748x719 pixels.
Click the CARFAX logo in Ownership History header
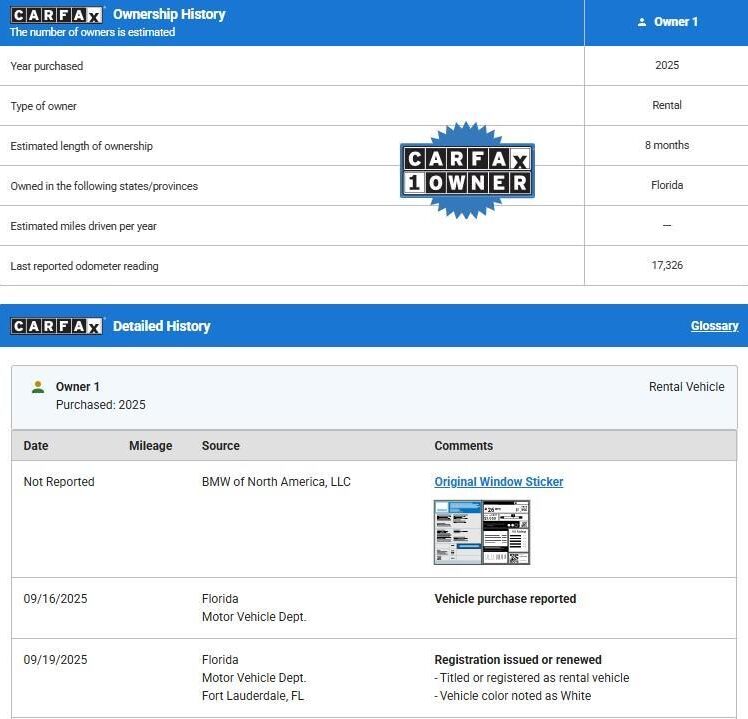[56, 15]
